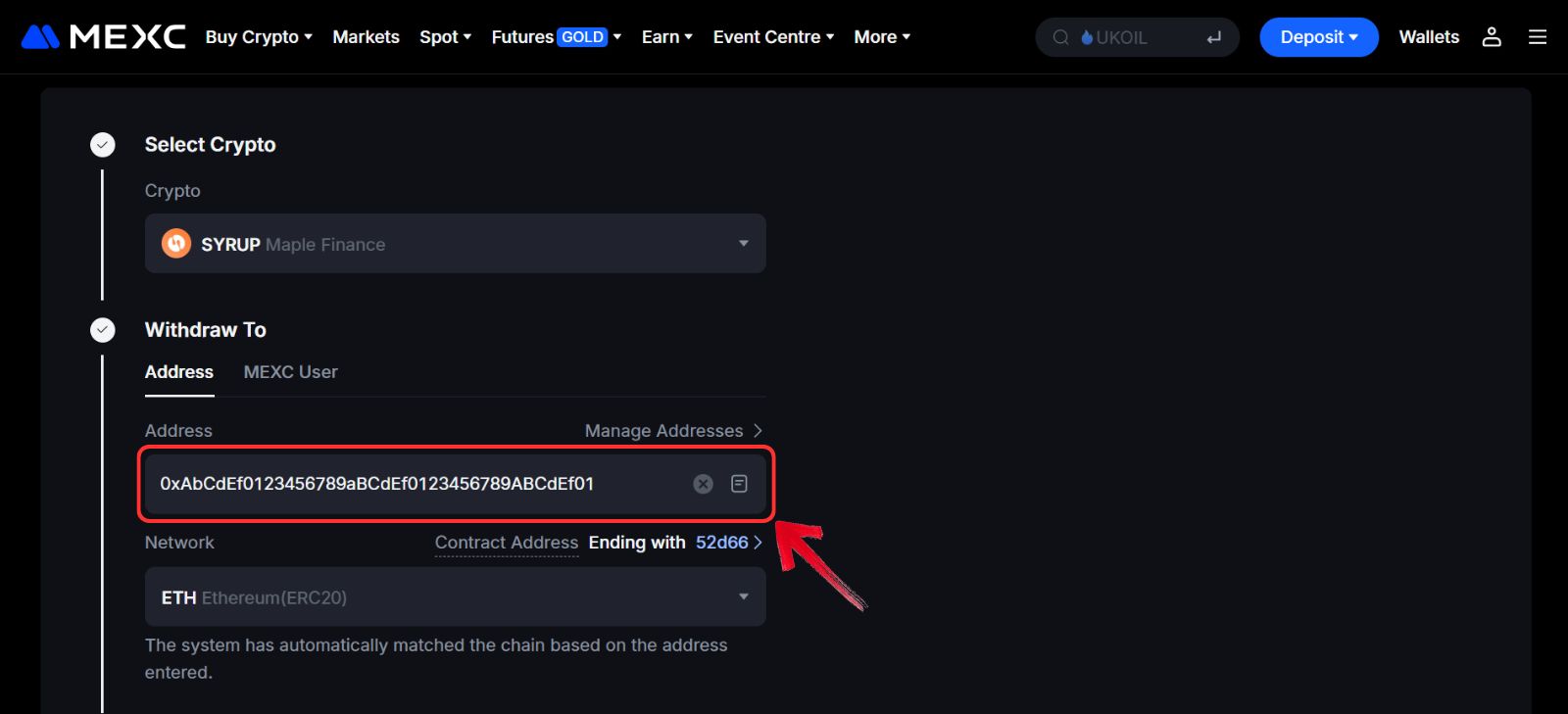Switch to the MEXC User tab
The height and width of the screenshot is (714, 1568).
290,372
